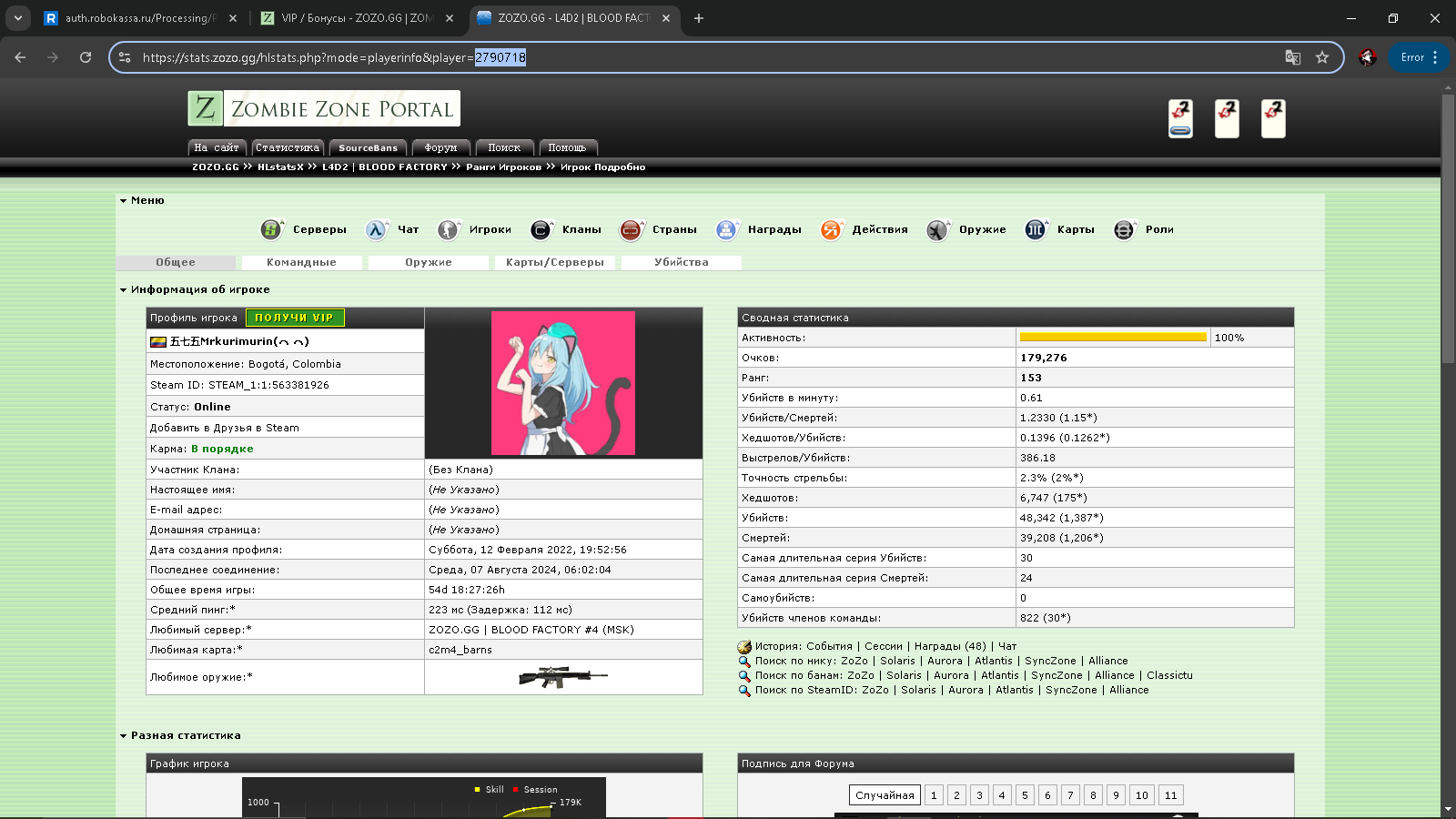This screenshot has height=819, width=1456.
Task: Open the Кланы section icon
Action: (x=541, y=230)
